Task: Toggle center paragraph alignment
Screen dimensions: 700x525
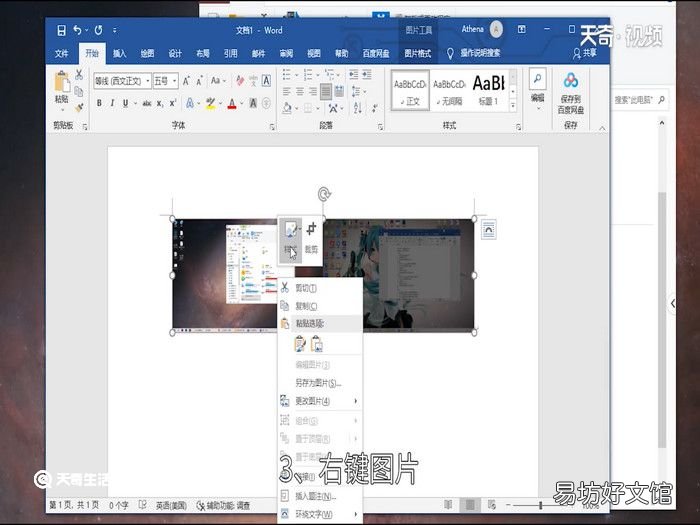Action: 300,92
